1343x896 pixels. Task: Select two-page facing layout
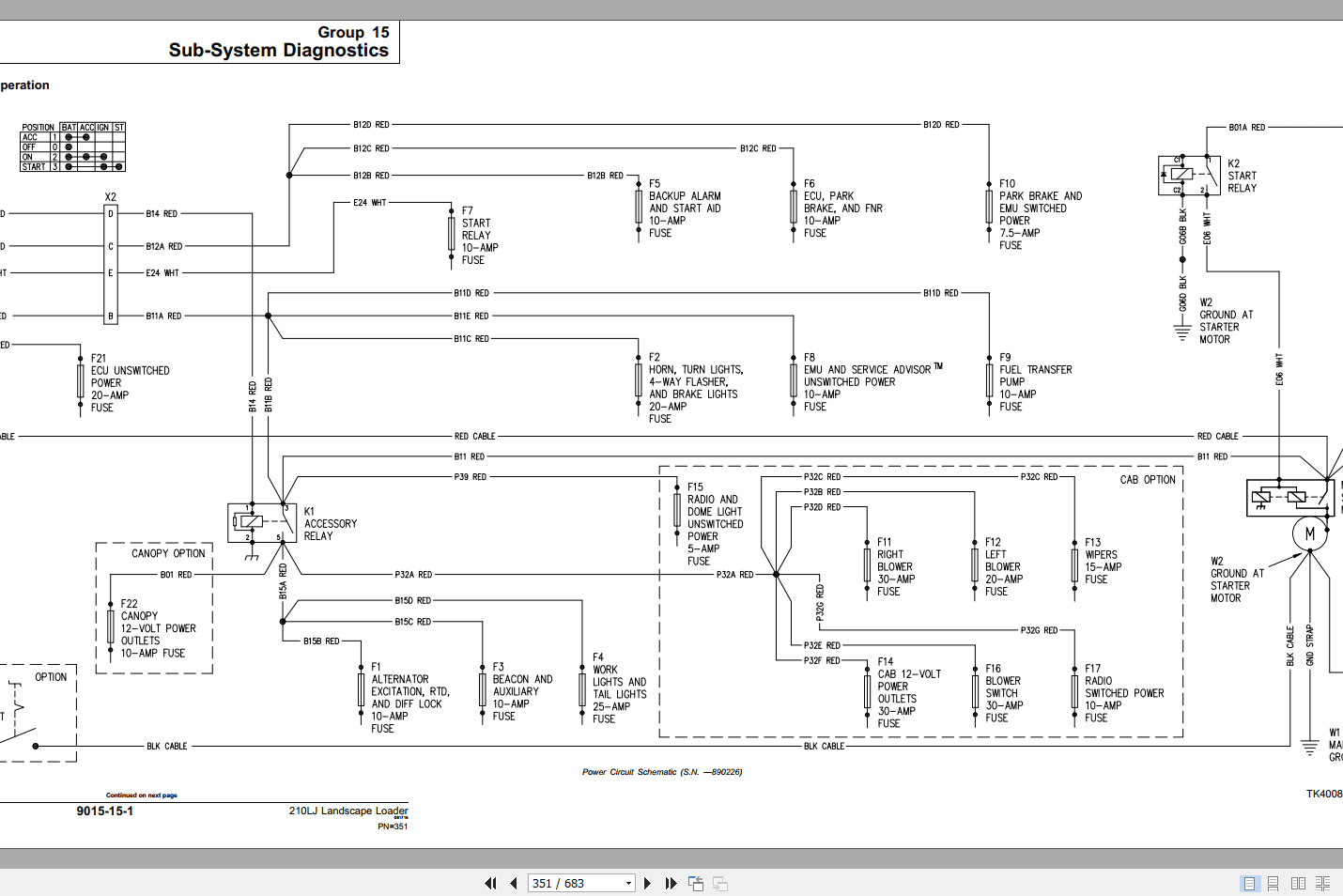click(1298, 883)
